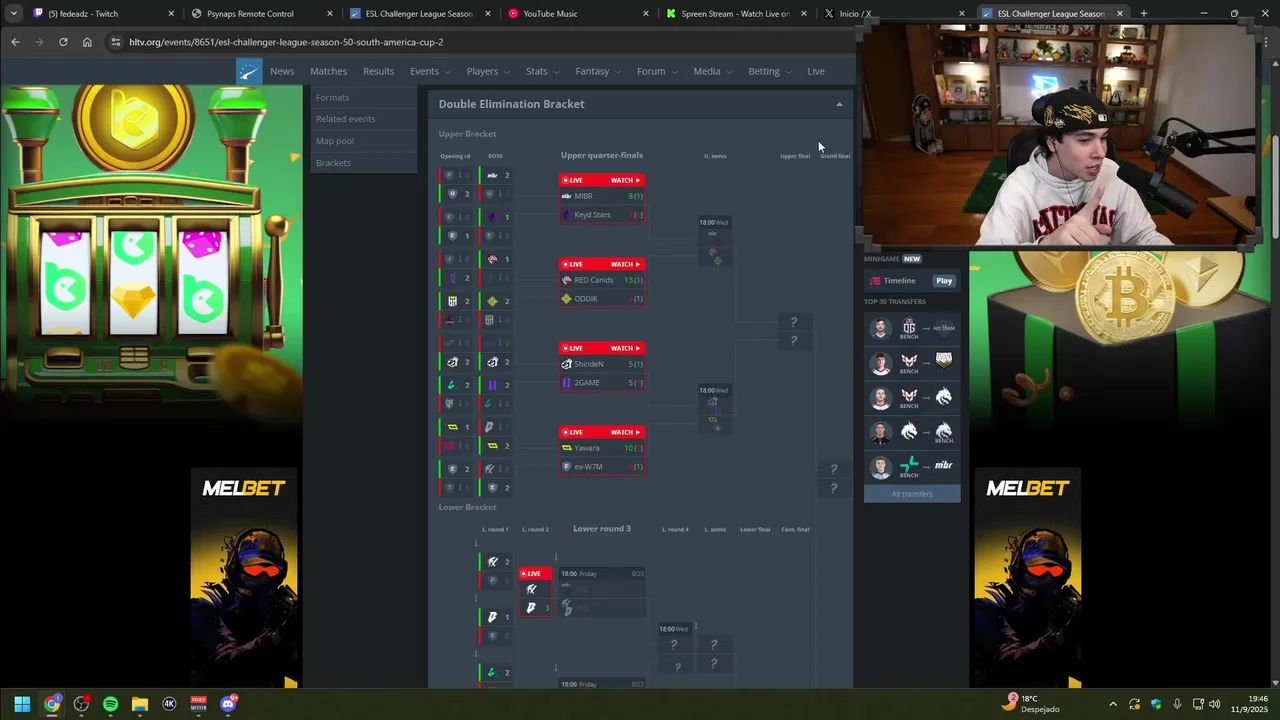Open the mbr transfer entry
The image size is (1280, 720).
[912, 467]
